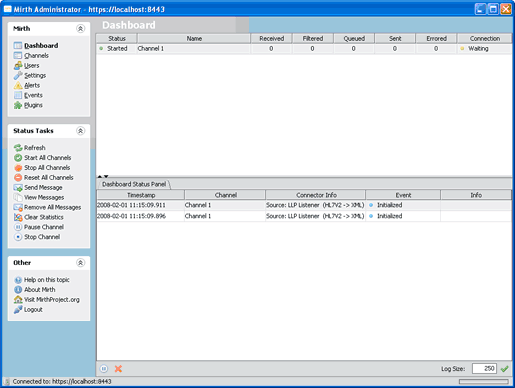Click the View Messages icon
Screen dimensions: 515x388
tap(18, 197)
